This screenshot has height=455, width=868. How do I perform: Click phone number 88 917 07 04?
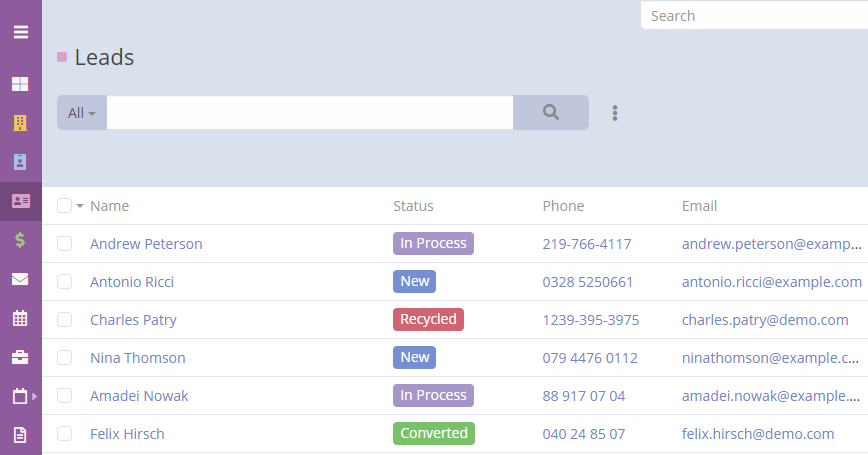[583, 396]
